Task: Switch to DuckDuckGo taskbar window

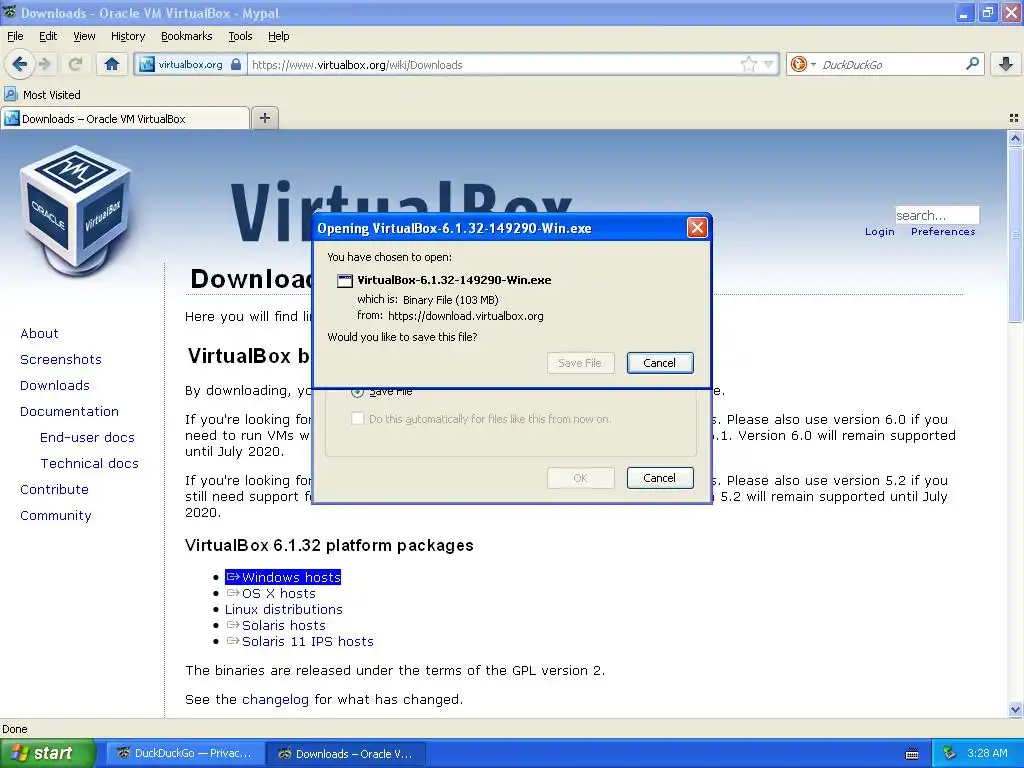Action: [x=185, y=753]
